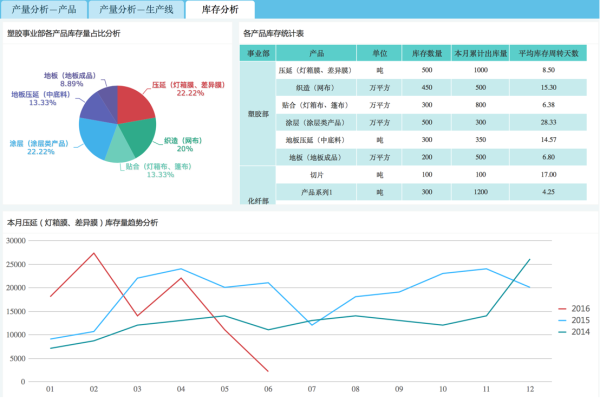Select the 产品系列1 product cell

pyautogui.click(x=316, y=192)
